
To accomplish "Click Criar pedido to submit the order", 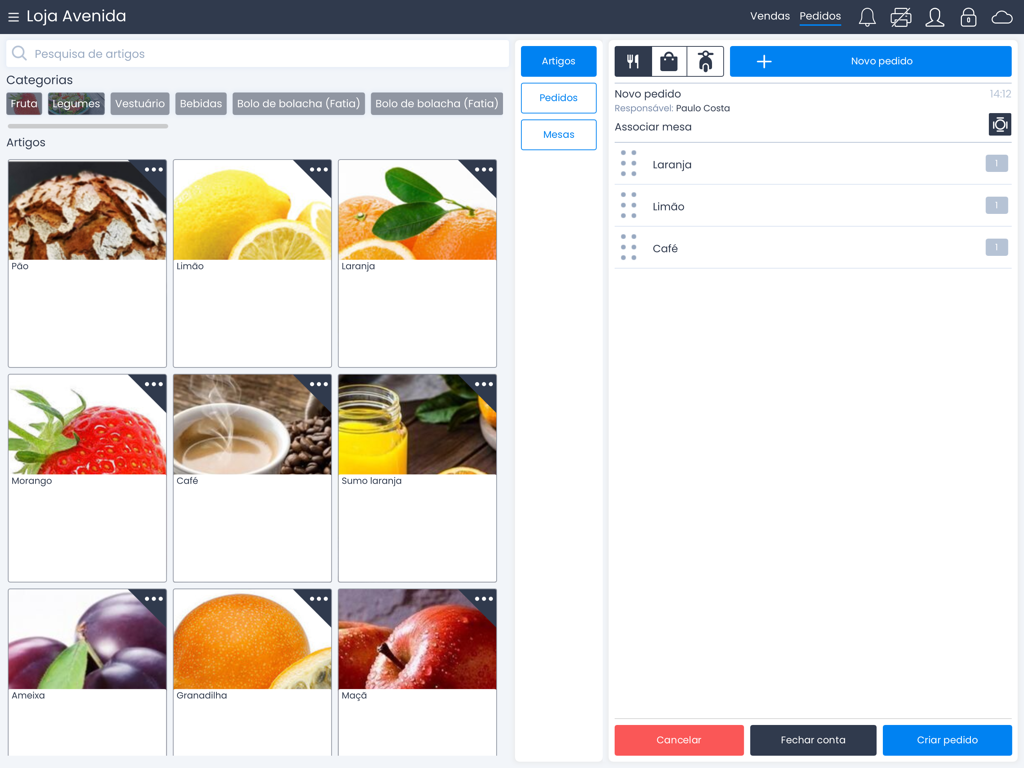I will click(947, 740).
